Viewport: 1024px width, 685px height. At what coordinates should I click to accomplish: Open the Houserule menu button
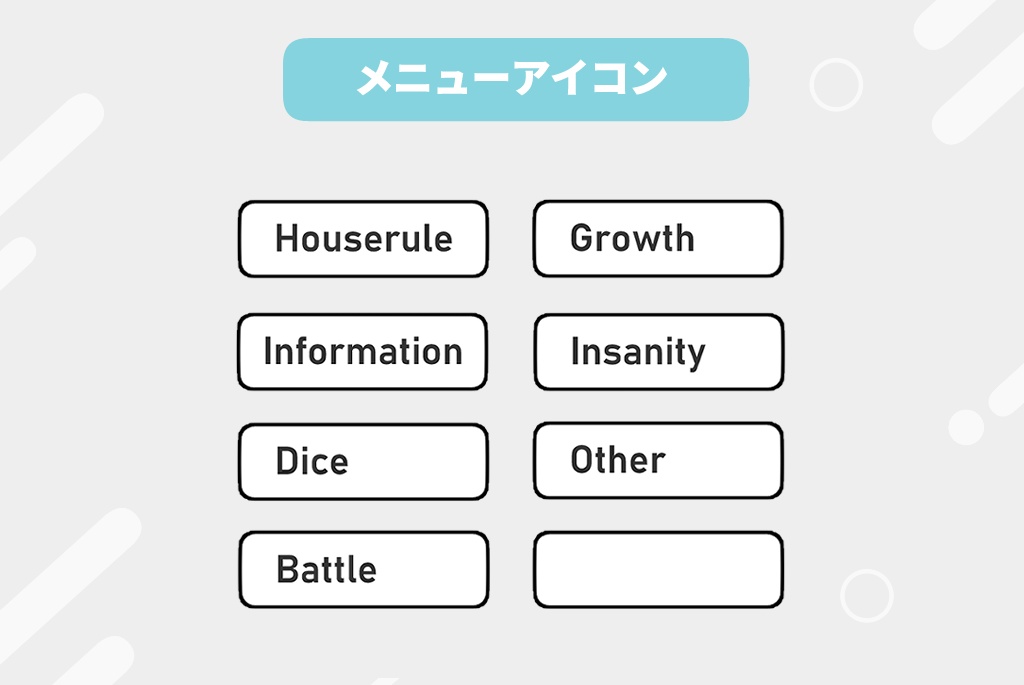pyautogui.click(x=363, y=239)
